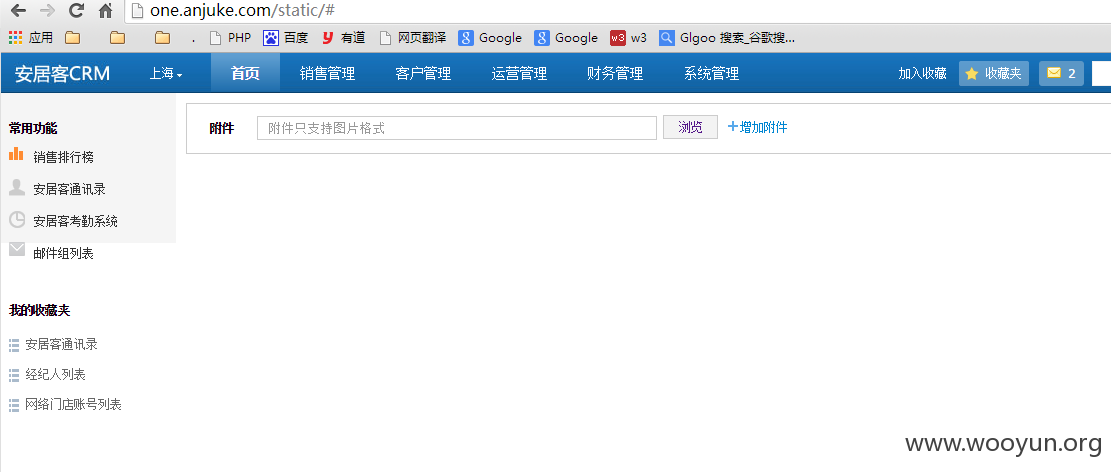Open the first Google bookmark
Image resolution: width=1111 pixels, height=472 pixels.
[x=490, y=38]
